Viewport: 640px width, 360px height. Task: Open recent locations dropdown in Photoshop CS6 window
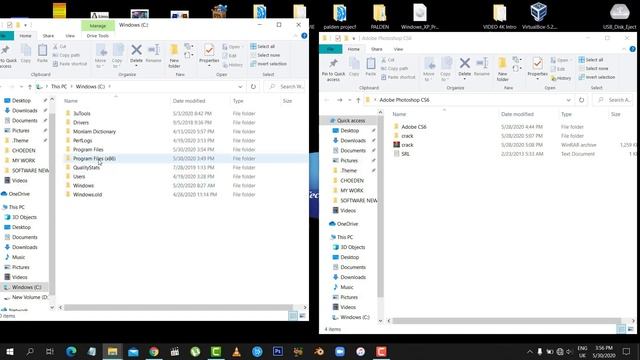click(349, 100)
